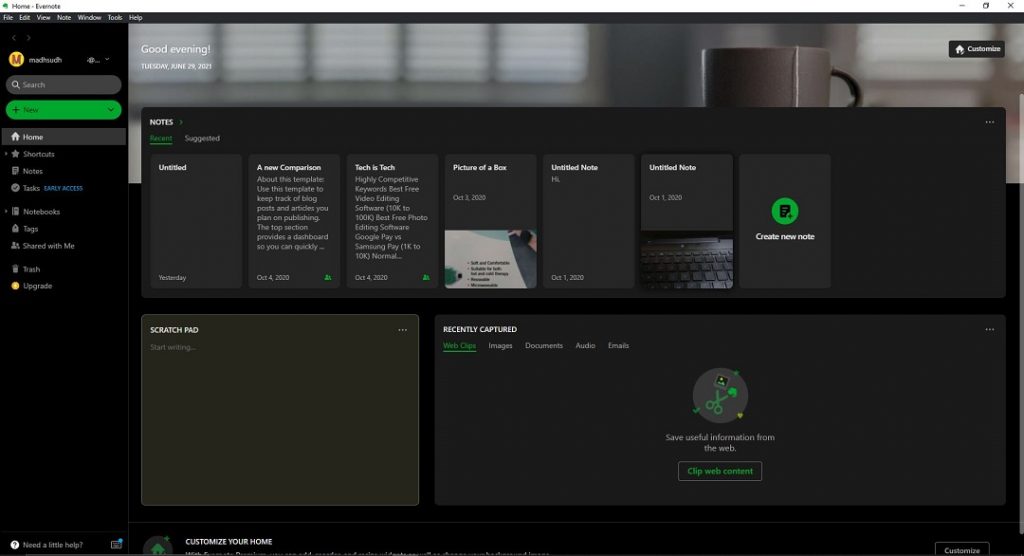Click into the Search field
Viewport: 1024px width, 556px height.
point(63,84)
